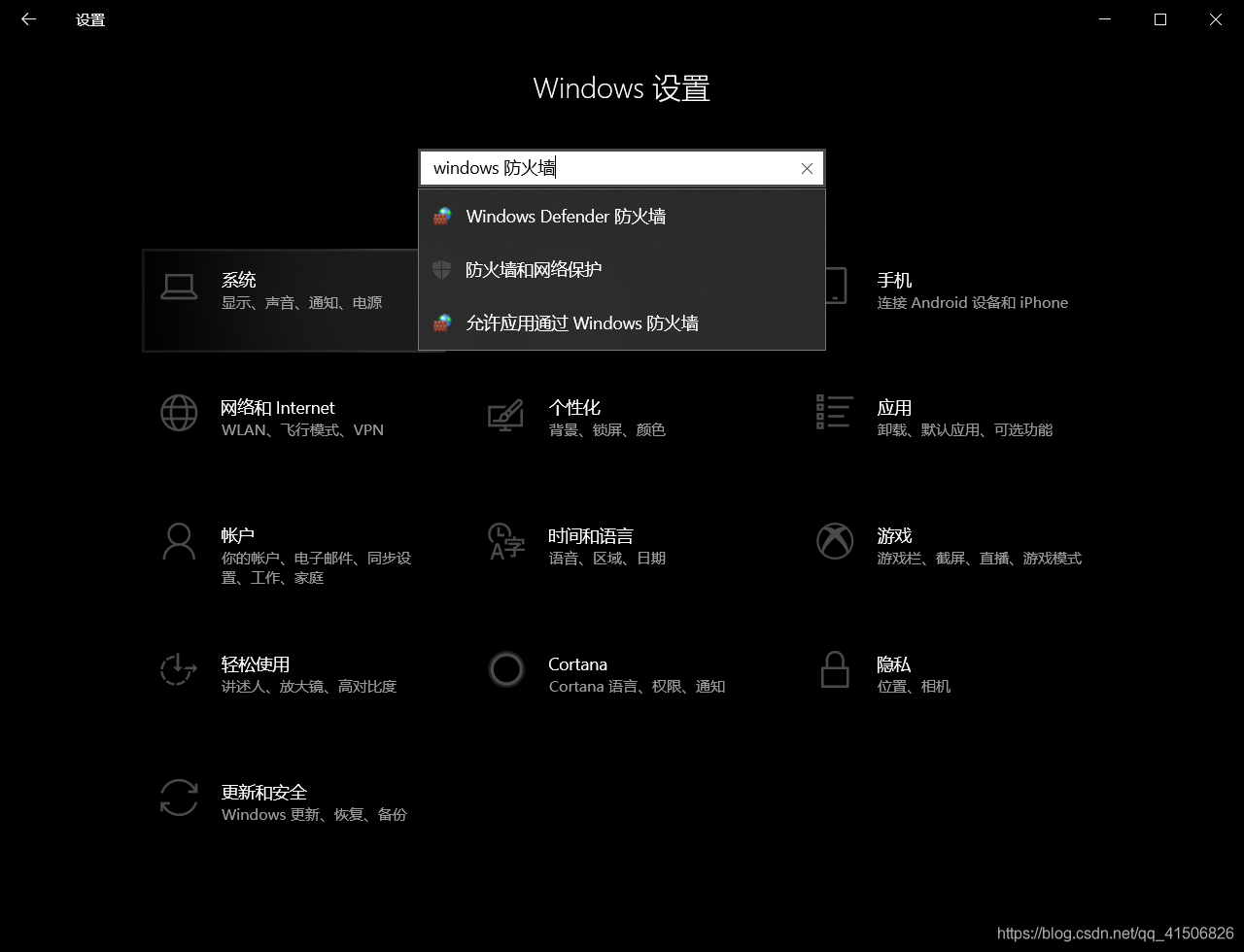Click the person icon for 帐户
The image size is (1244, 952).
(x=179, y=541)
